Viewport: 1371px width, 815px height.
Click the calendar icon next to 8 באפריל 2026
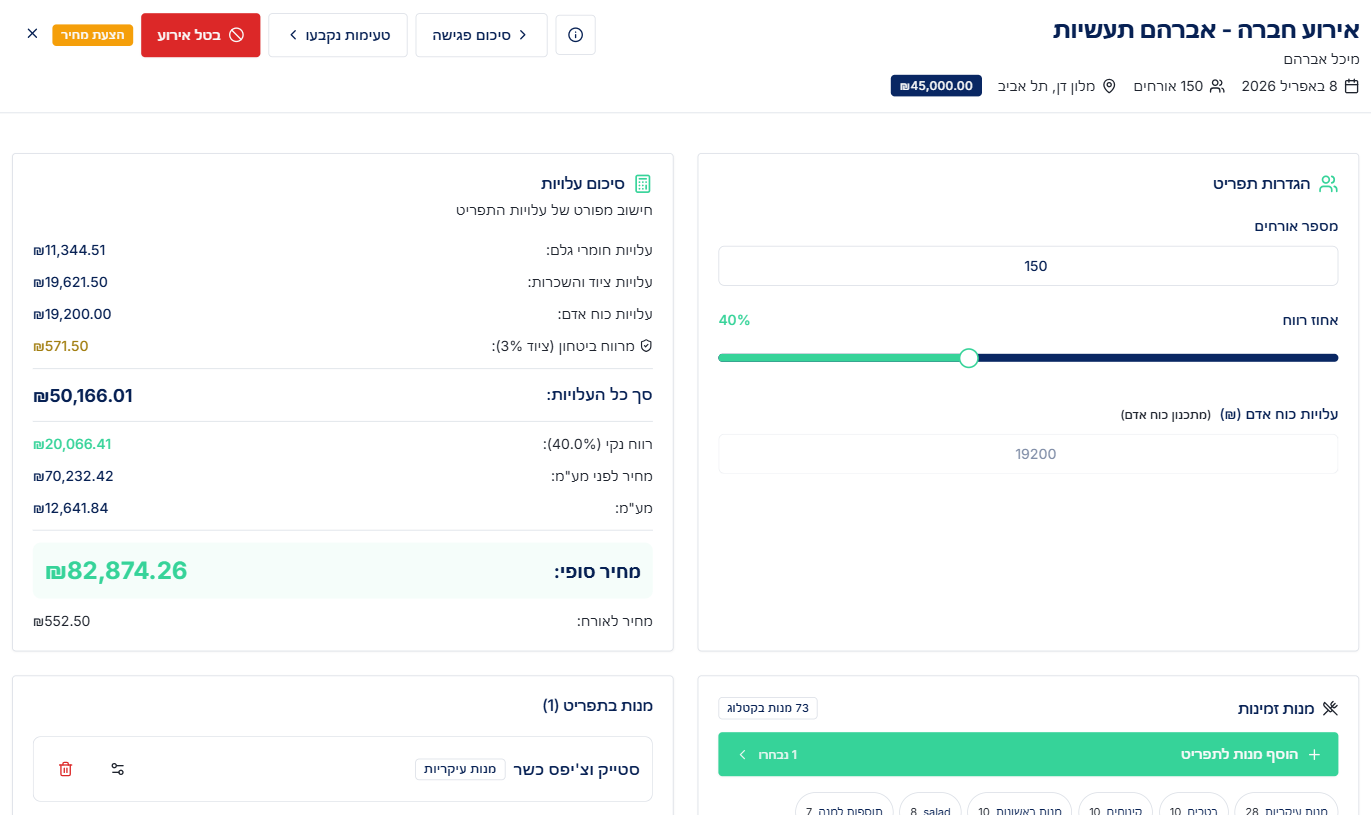[1351, 86]
